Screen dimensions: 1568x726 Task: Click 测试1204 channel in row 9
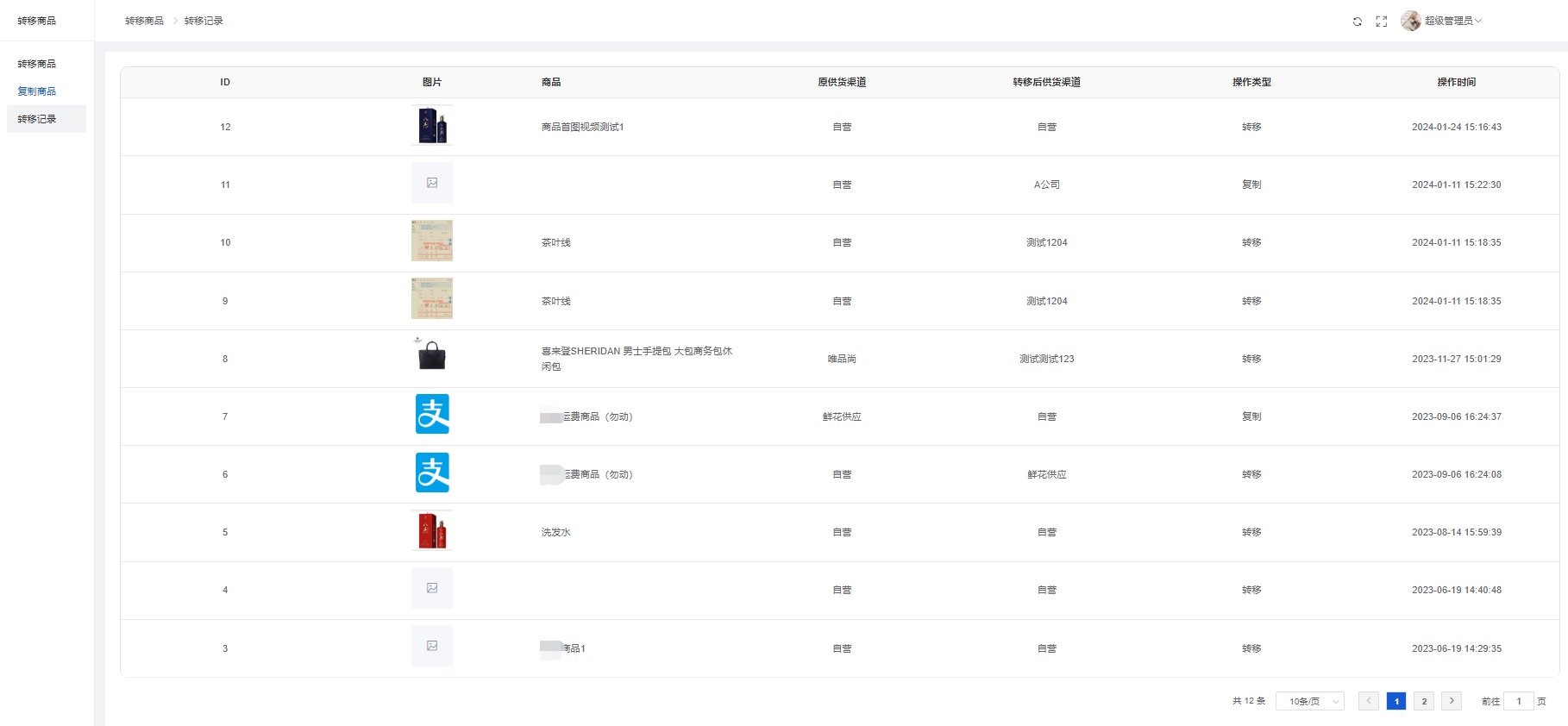point(1047,302)
